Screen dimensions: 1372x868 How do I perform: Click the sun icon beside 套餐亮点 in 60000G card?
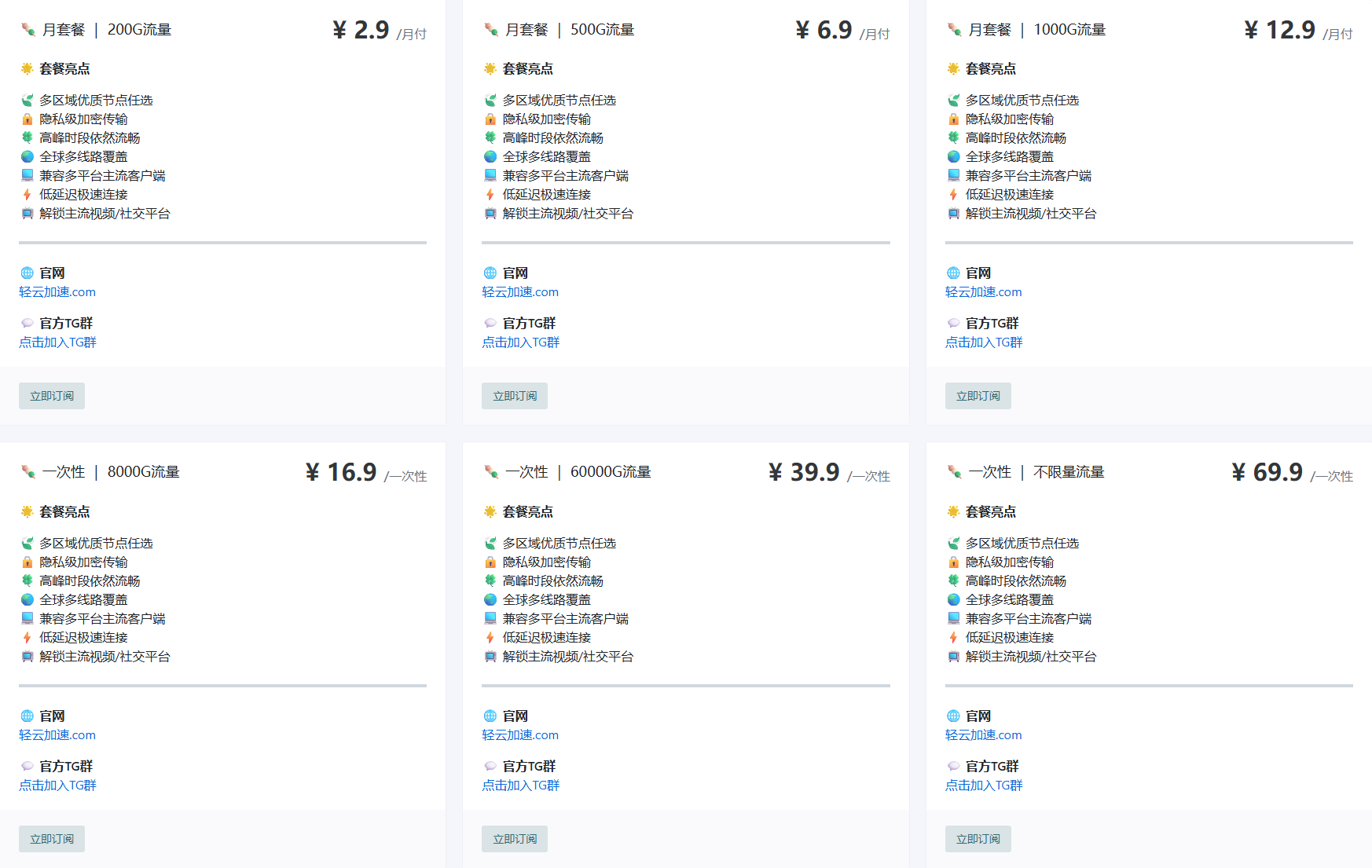tap(490, 511)
